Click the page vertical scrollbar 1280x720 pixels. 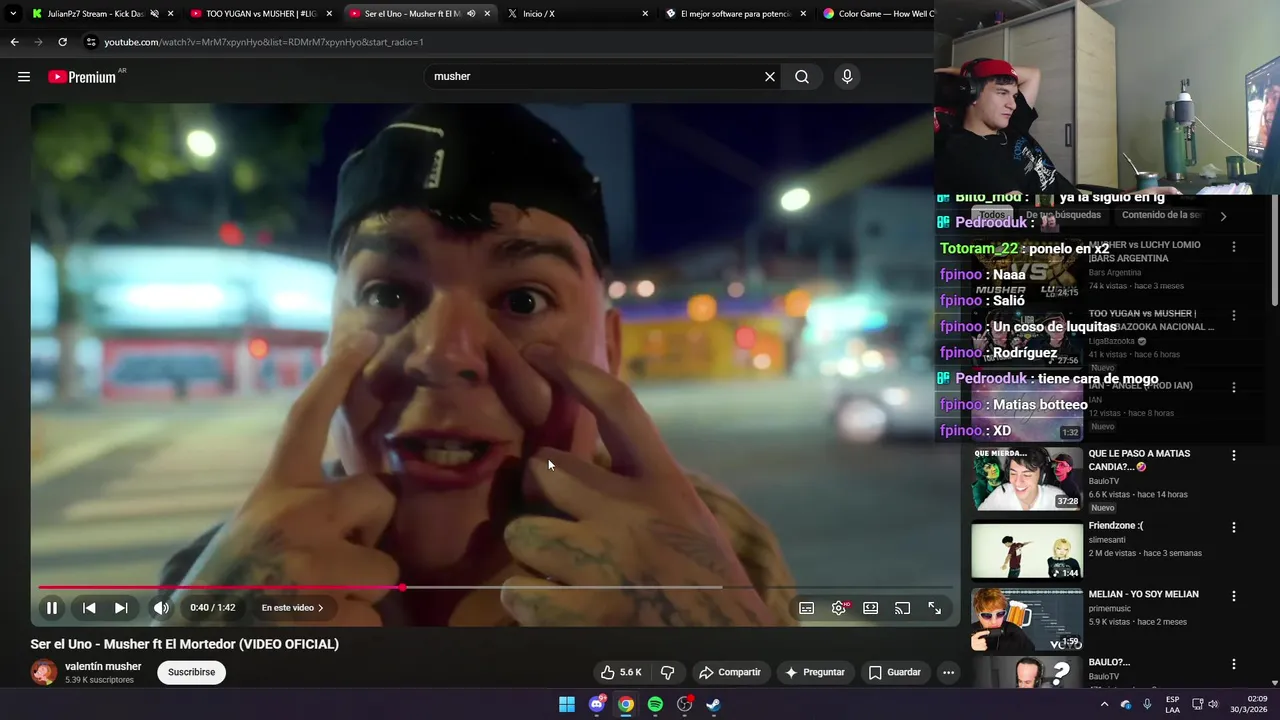1274,250
